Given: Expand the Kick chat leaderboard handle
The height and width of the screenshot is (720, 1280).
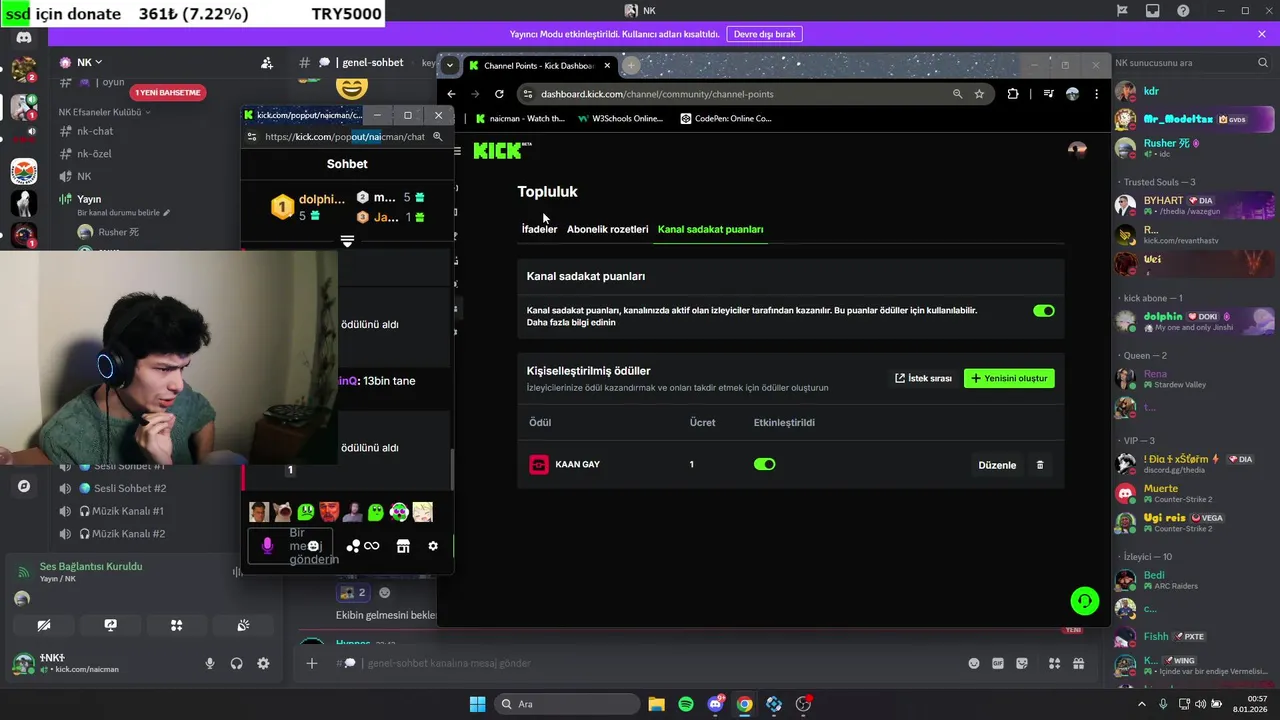Looking at the screenshot, I should pos(347,241).
